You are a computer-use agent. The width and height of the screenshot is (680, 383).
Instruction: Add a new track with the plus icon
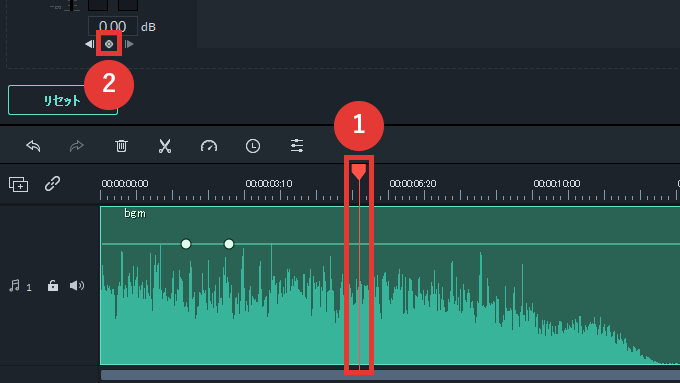(x=19, y=184)
